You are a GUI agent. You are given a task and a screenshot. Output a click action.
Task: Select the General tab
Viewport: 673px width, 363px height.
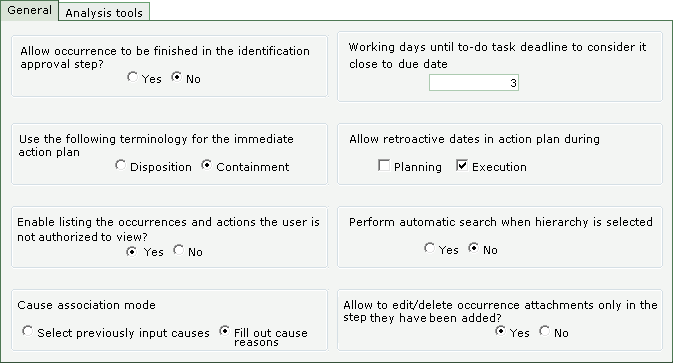(x=29, y=10)
